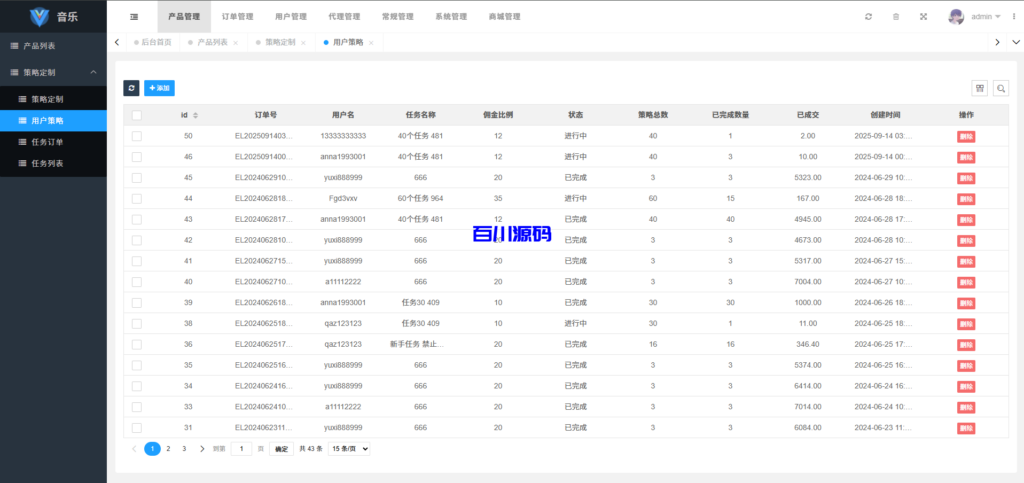Click the table search magnifier icon
Screen dimensions: 1024x483
coord(1000,88)
